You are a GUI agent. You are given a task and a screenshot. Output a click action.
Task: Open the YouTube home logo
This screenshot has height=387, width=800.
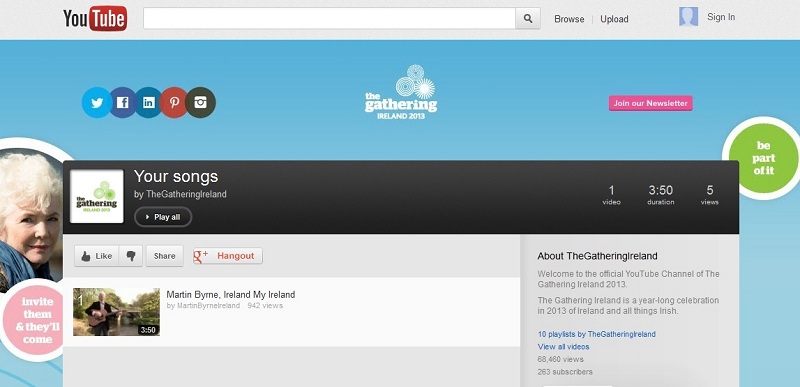click(x=95, y=19)
